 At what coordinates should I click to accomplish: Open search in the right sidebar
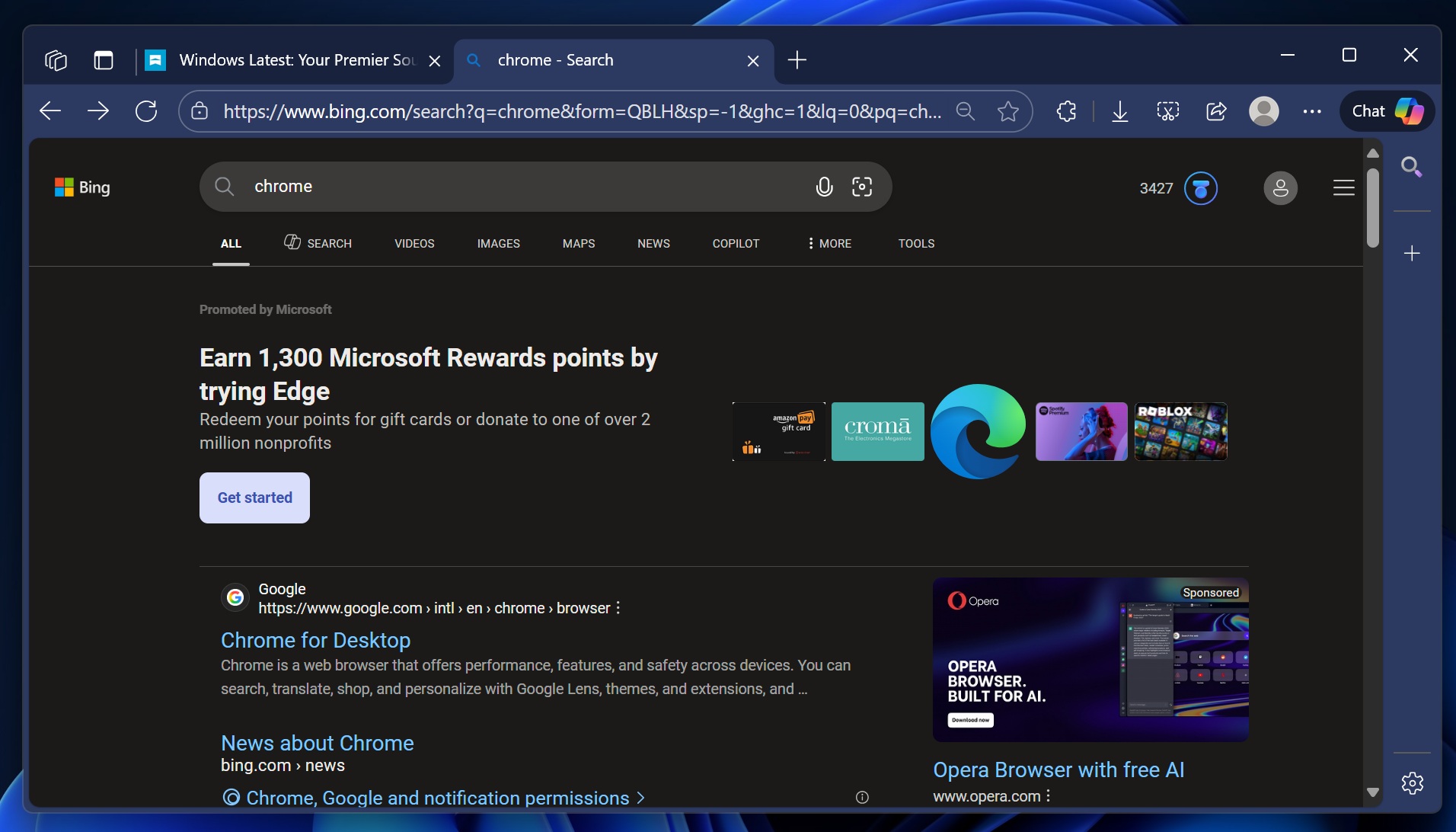[1413, 166]
